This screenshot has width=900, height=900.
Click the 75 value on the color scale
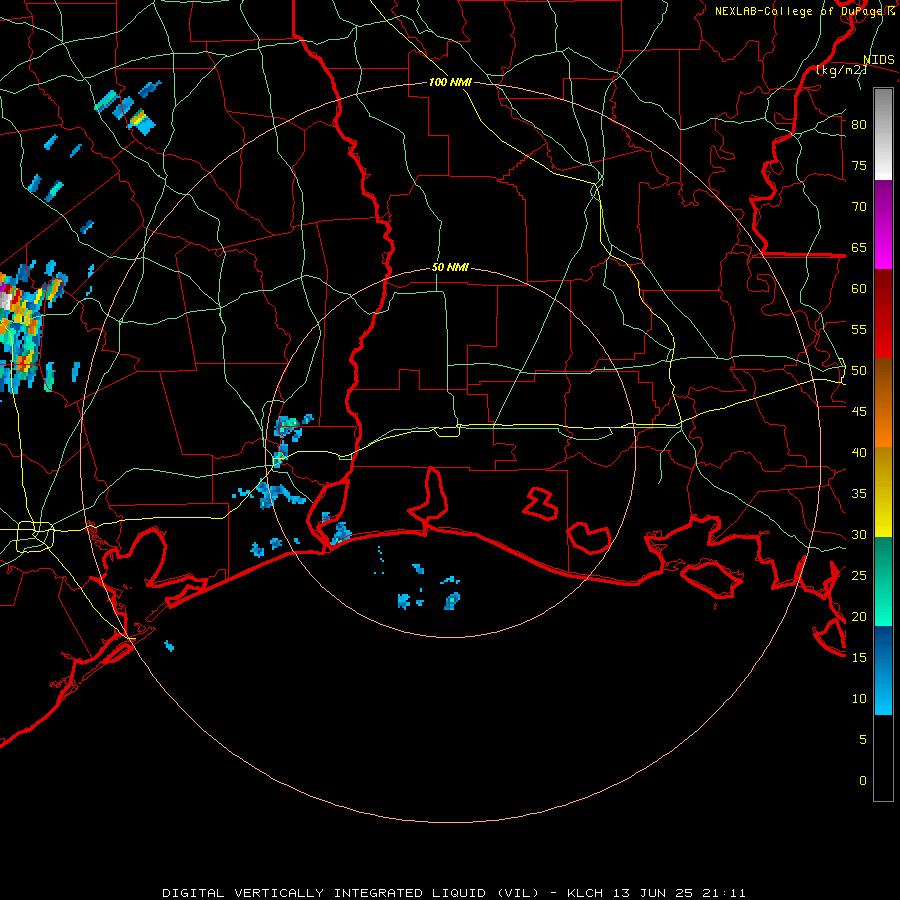click(859, 166)
